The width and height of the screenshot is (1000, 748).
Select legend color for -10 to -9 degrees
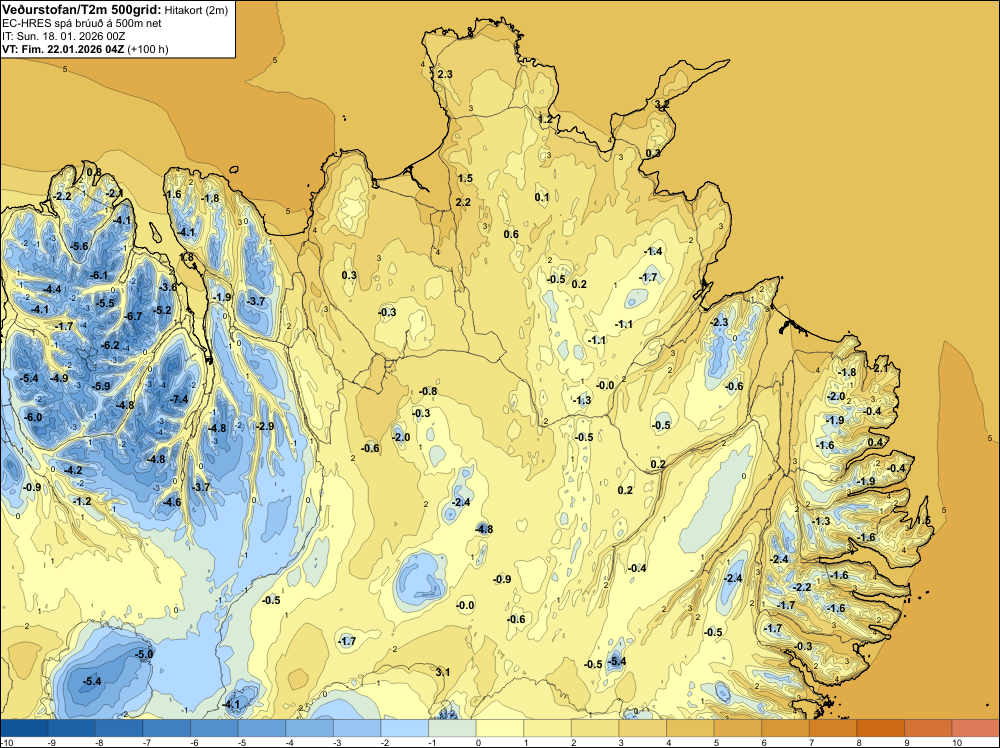(x=24, y=728)
